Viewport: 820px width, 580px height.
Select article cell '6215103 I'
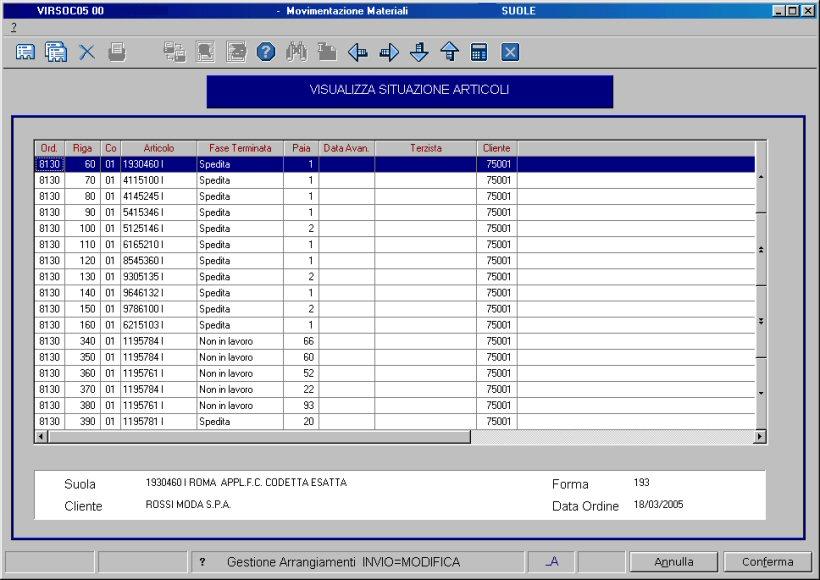(x=158, y=325)
